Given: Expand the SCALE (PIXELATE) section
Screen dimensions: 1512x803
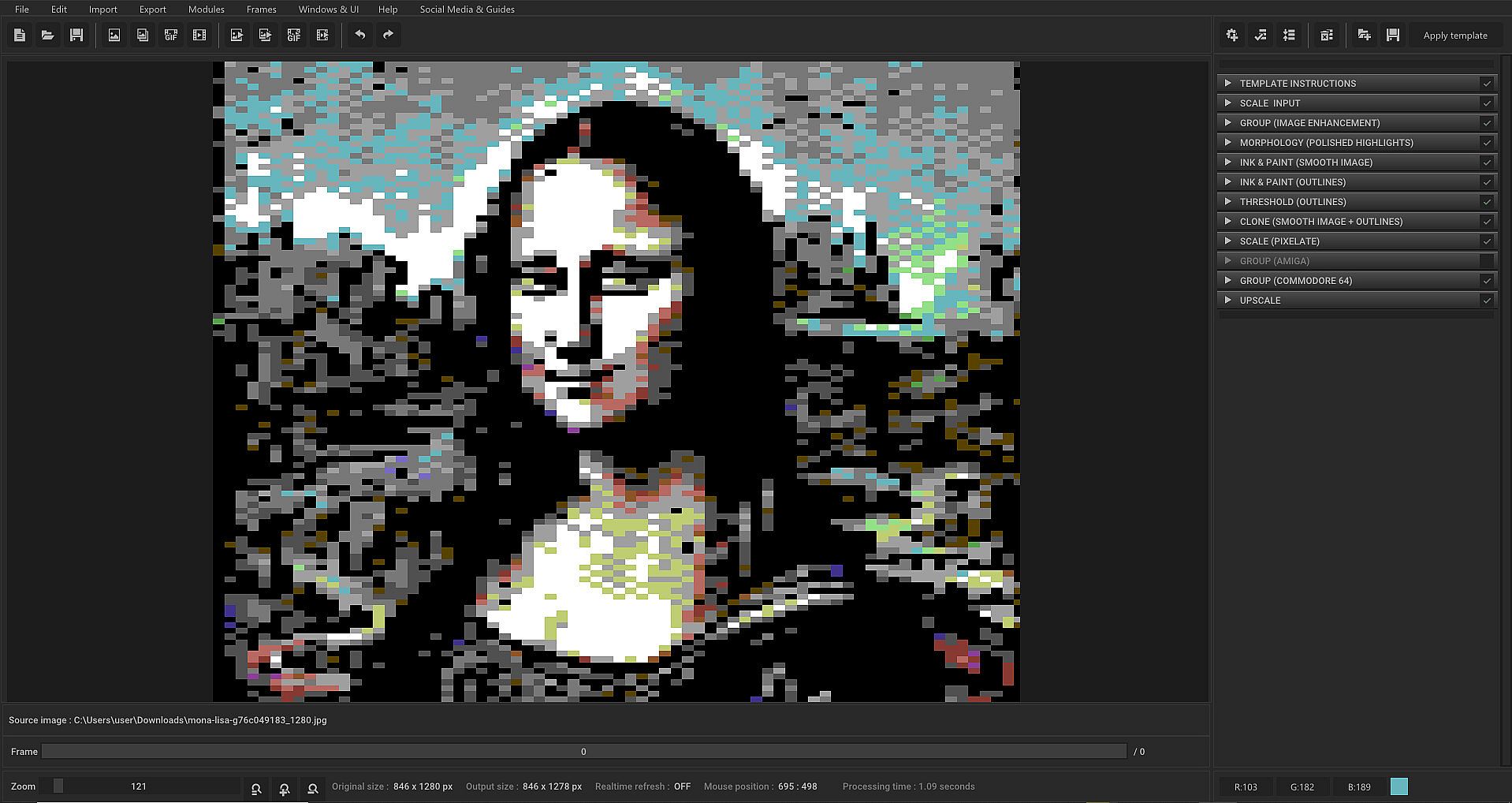Looking at the screenshot, I should 1227,241.
